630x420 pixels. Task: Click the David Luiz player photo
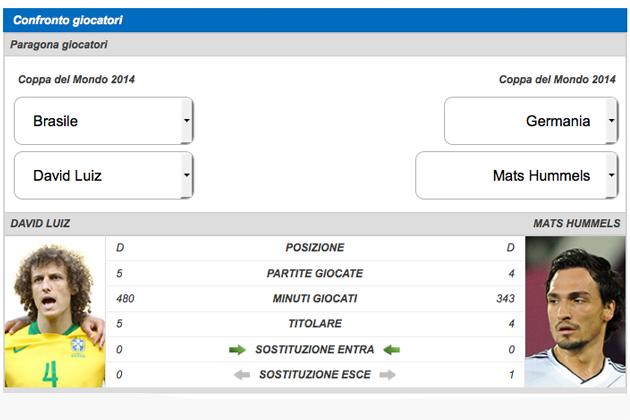(x=54, y=312)
